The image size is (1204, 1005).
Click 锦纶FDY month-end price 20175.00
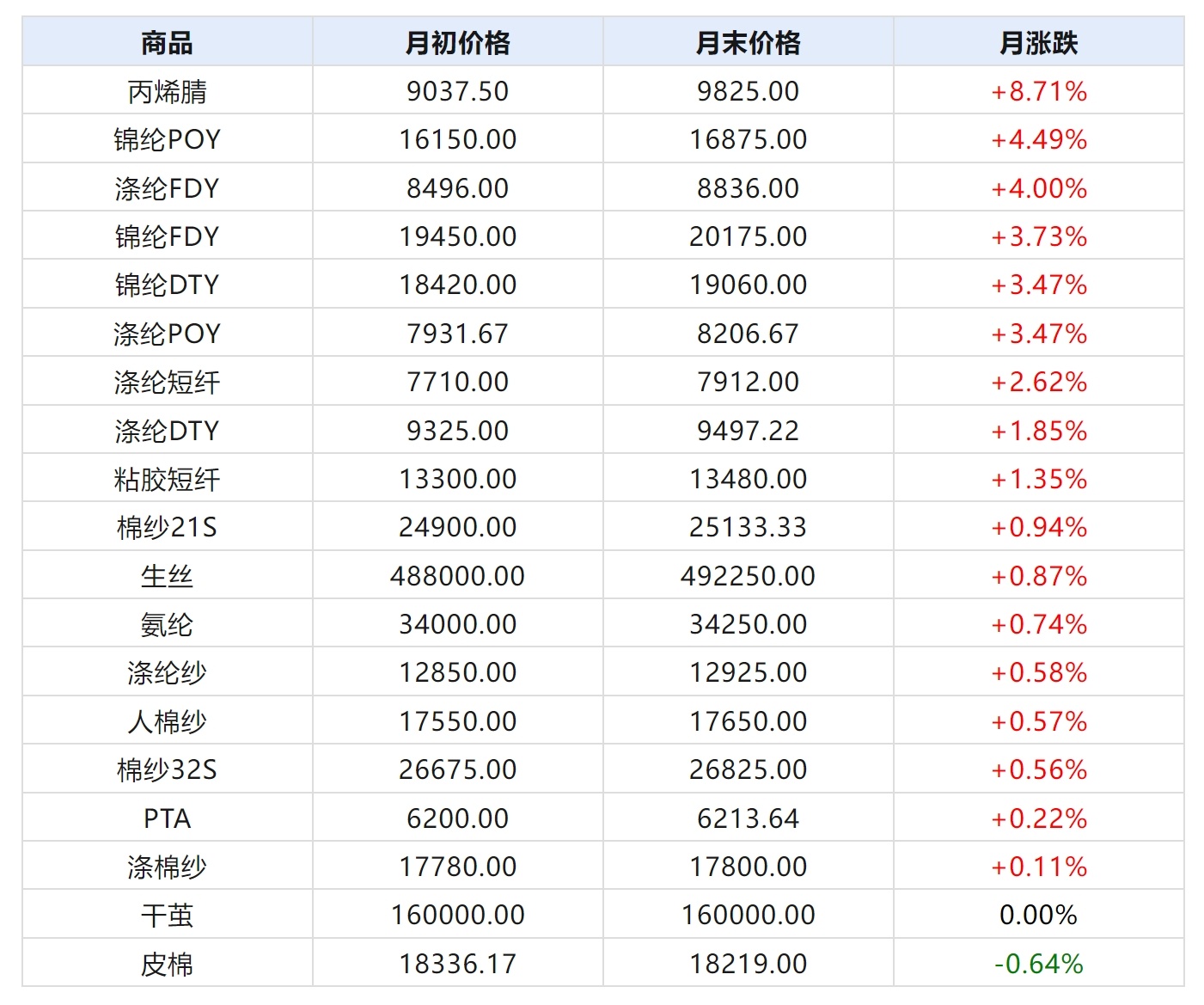click(748, 236)
